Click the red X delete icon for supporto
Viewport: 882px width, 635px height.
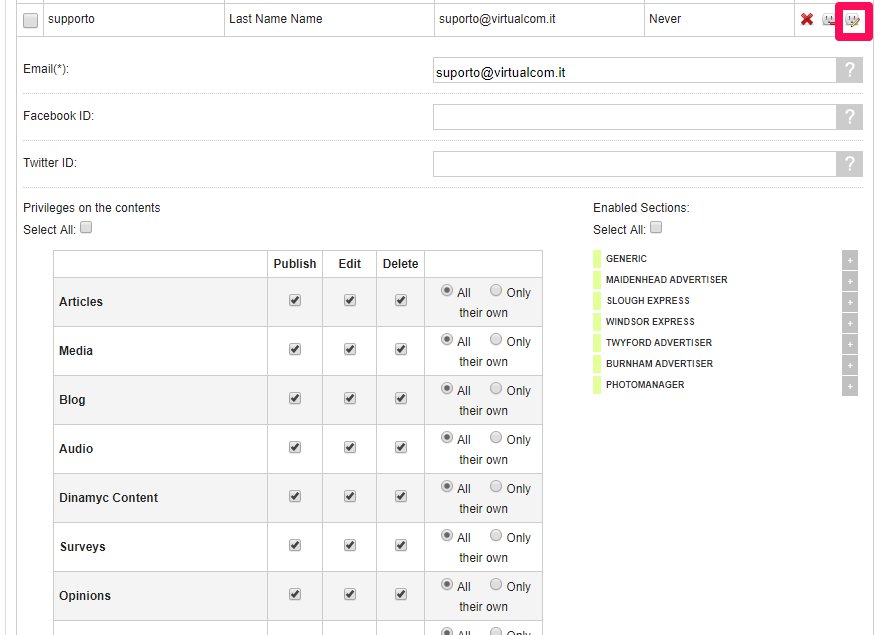(806, 19)
